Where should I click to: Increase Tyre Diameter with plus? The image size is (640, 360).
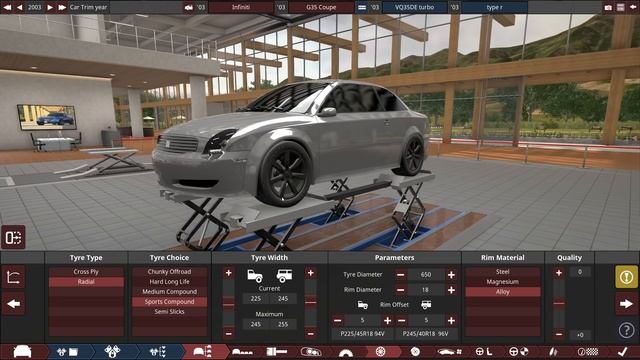point(451,275)
